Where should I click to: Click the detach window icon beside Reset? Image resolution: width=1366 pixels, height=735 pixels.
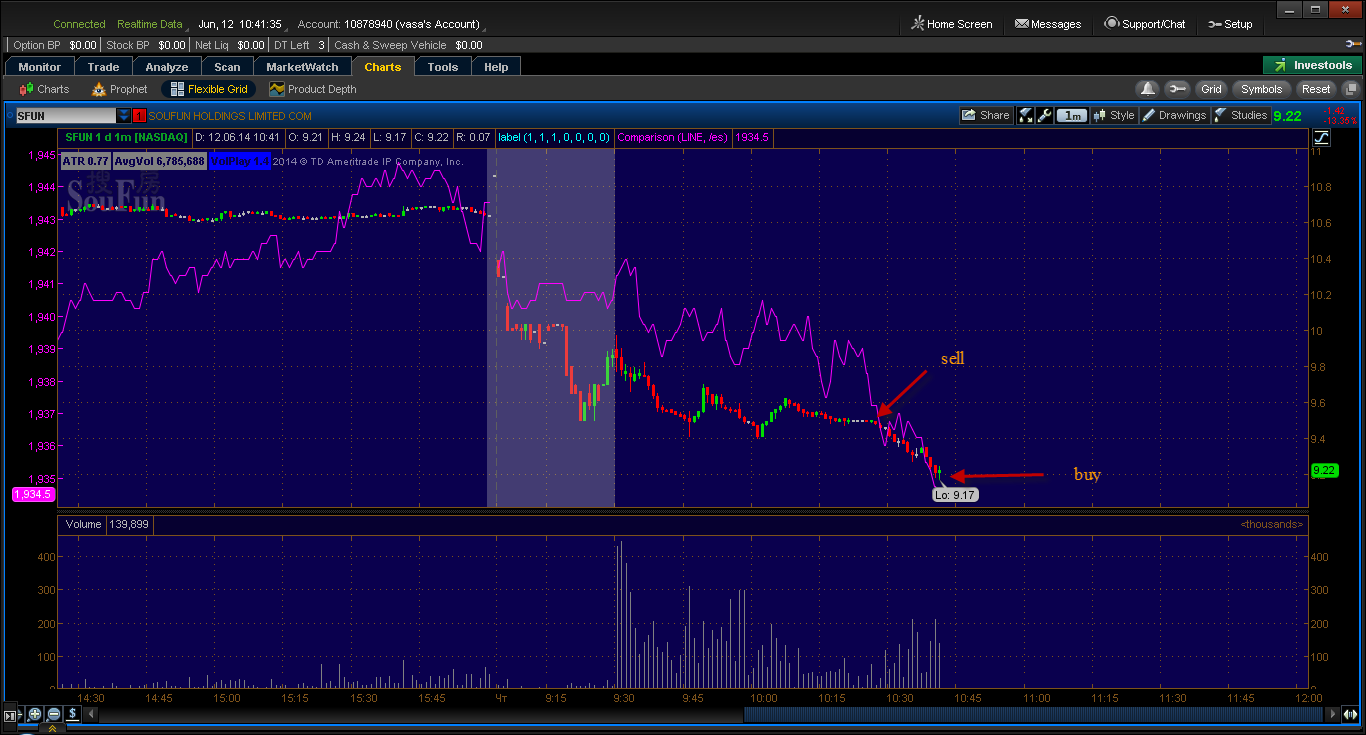pos(1350,89)
